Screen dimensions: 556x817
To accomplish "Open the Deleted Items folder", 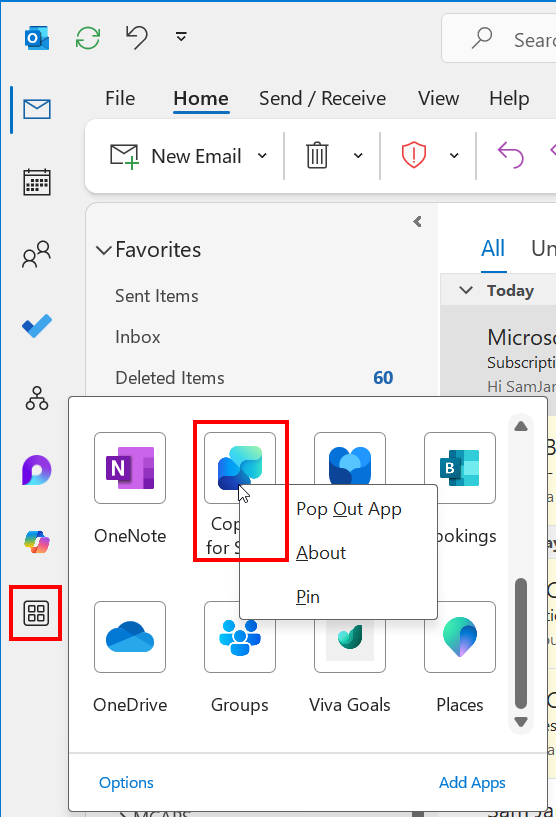I will [254, 378].
